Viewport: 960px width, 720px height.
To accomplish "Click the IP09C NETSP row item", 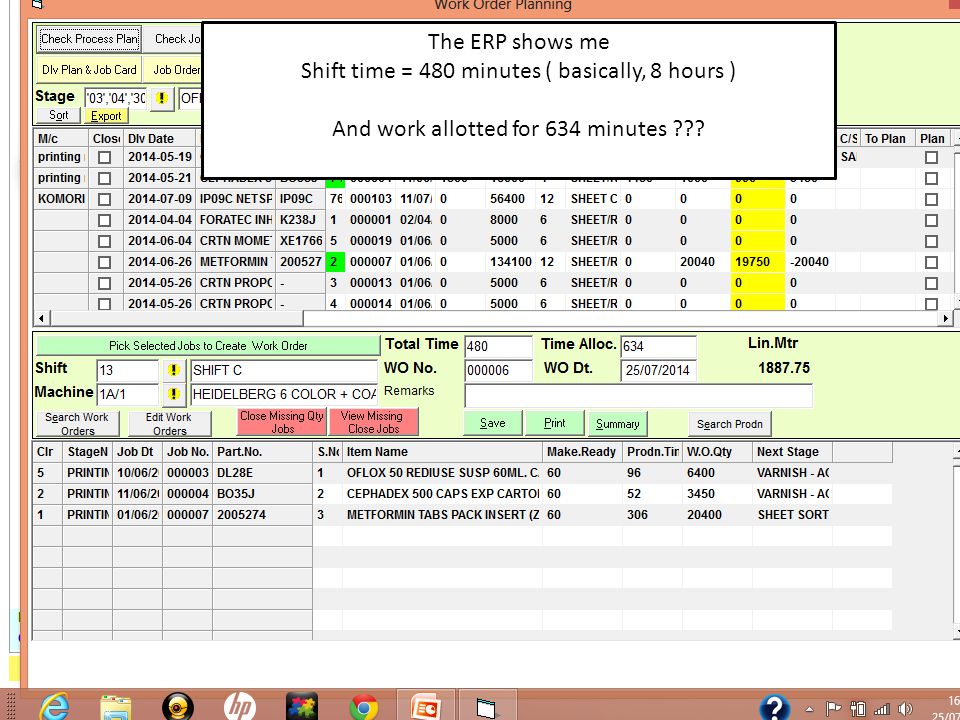I will coord(236,199).
